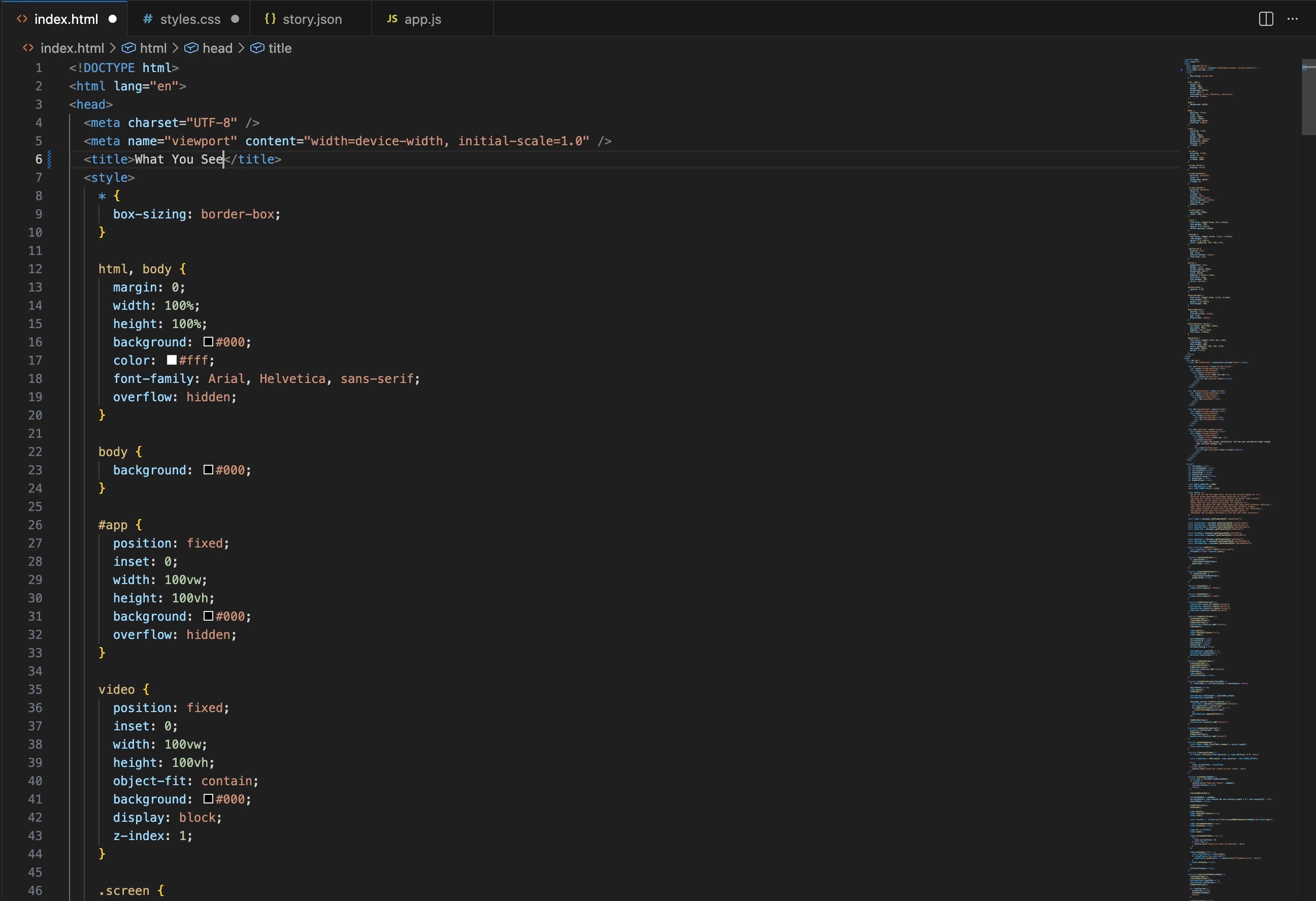This screenshot has width=1316, height=901.
Task: Open the styles.css tab
Action: 189,19
